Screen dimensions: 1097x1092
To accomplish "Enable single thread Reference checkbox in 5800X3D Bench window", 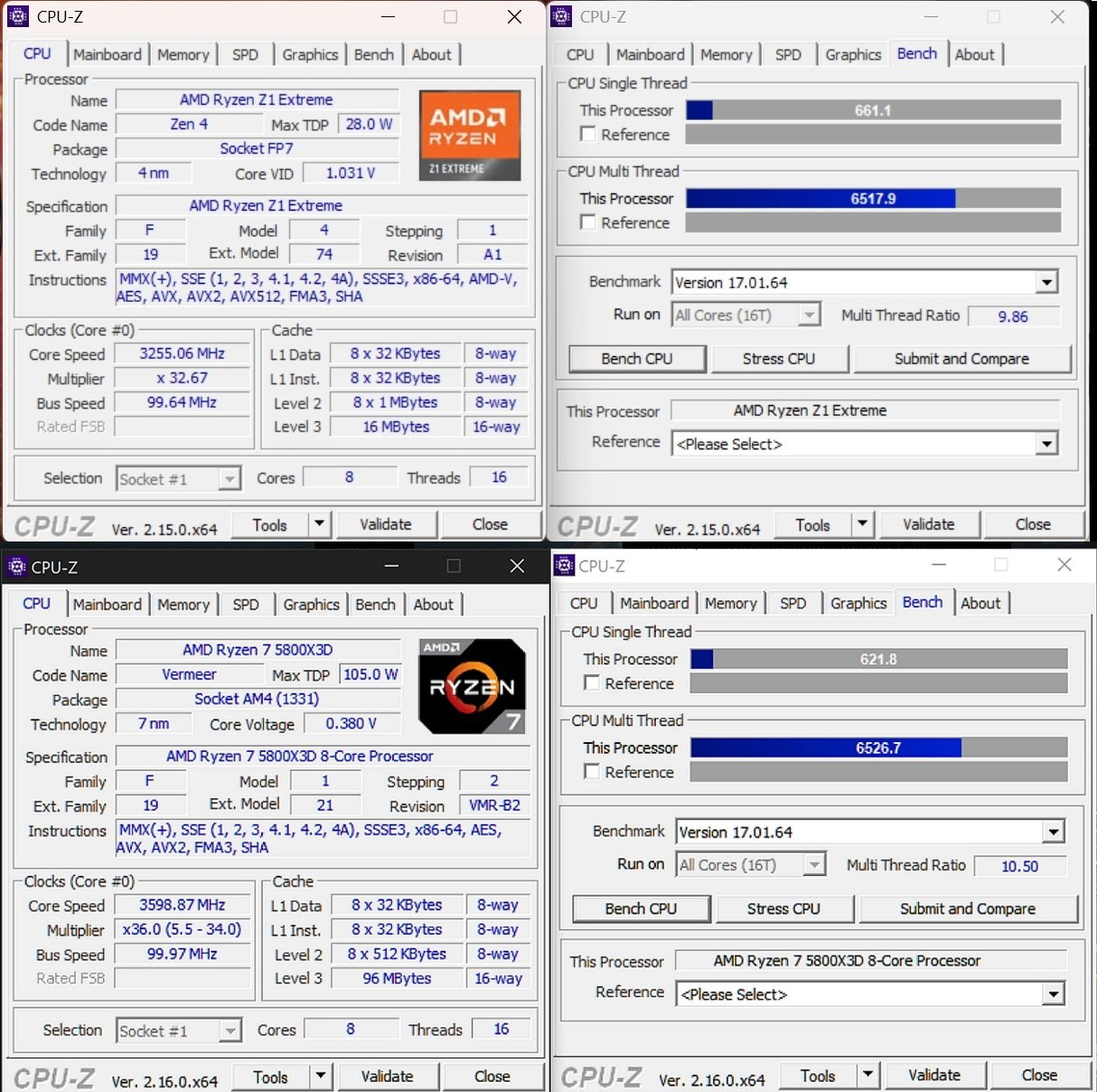I will [x=592, y=683].
